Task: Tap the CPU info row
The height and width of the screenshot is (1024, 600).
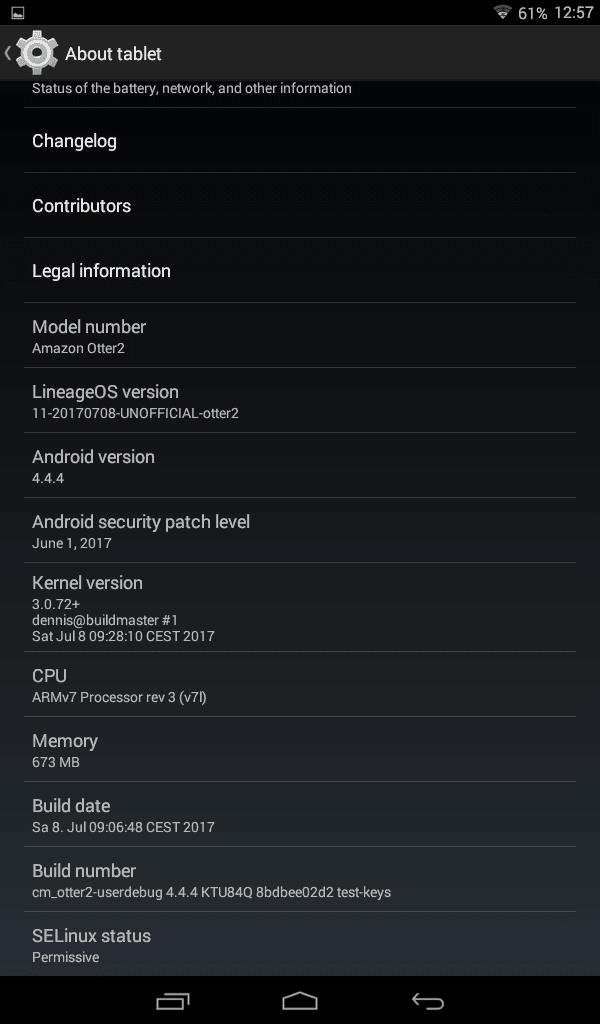Action: coord(300,684)
